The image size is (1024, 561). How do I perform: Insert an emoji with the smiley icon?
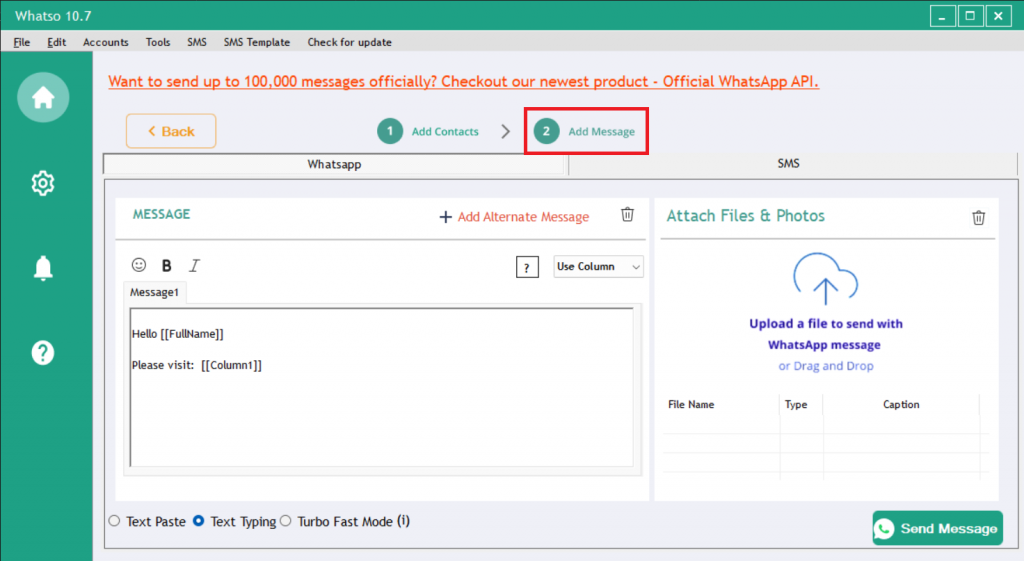coord(138,264)
